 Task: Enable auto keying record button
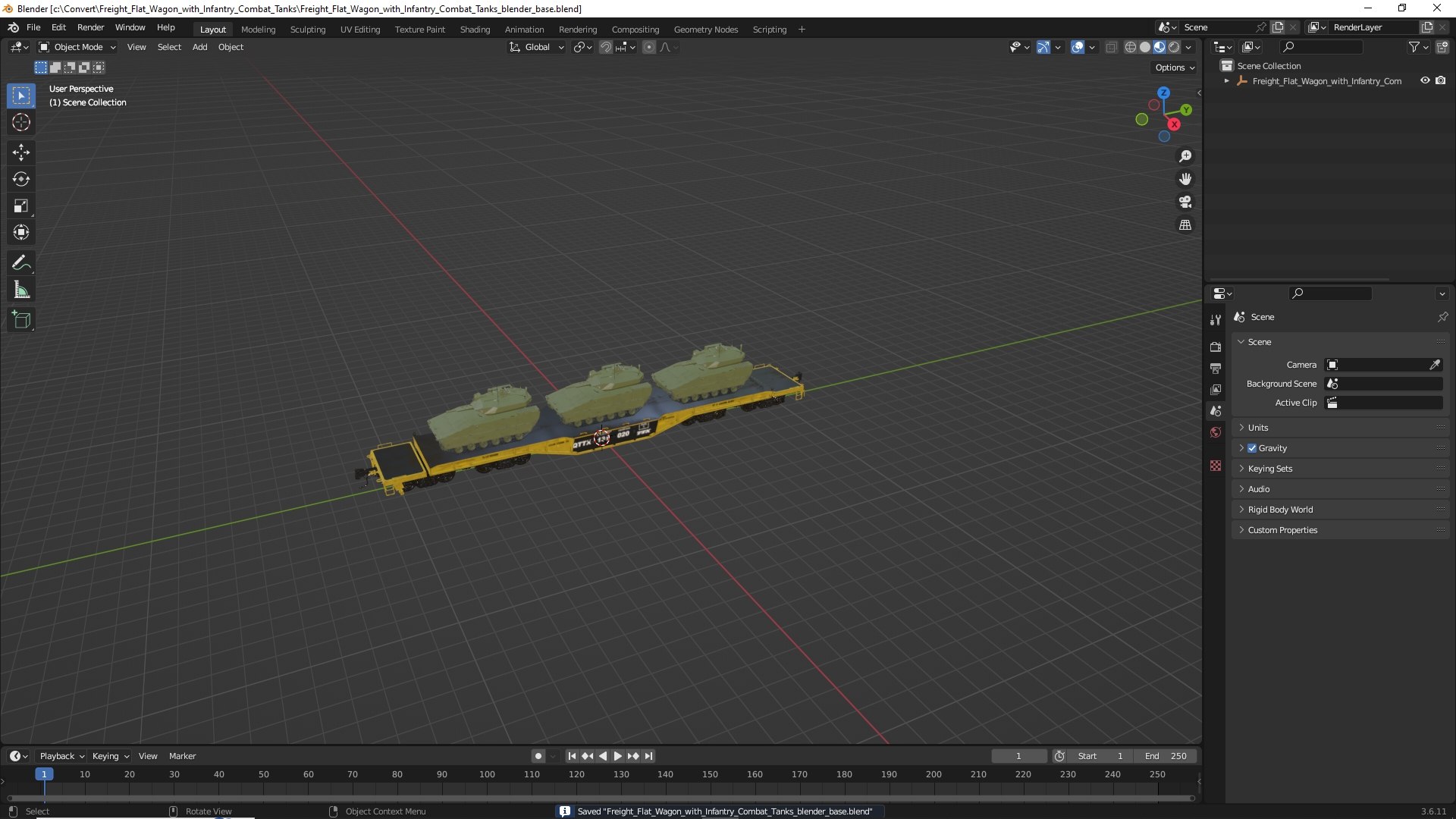[538, 756]
